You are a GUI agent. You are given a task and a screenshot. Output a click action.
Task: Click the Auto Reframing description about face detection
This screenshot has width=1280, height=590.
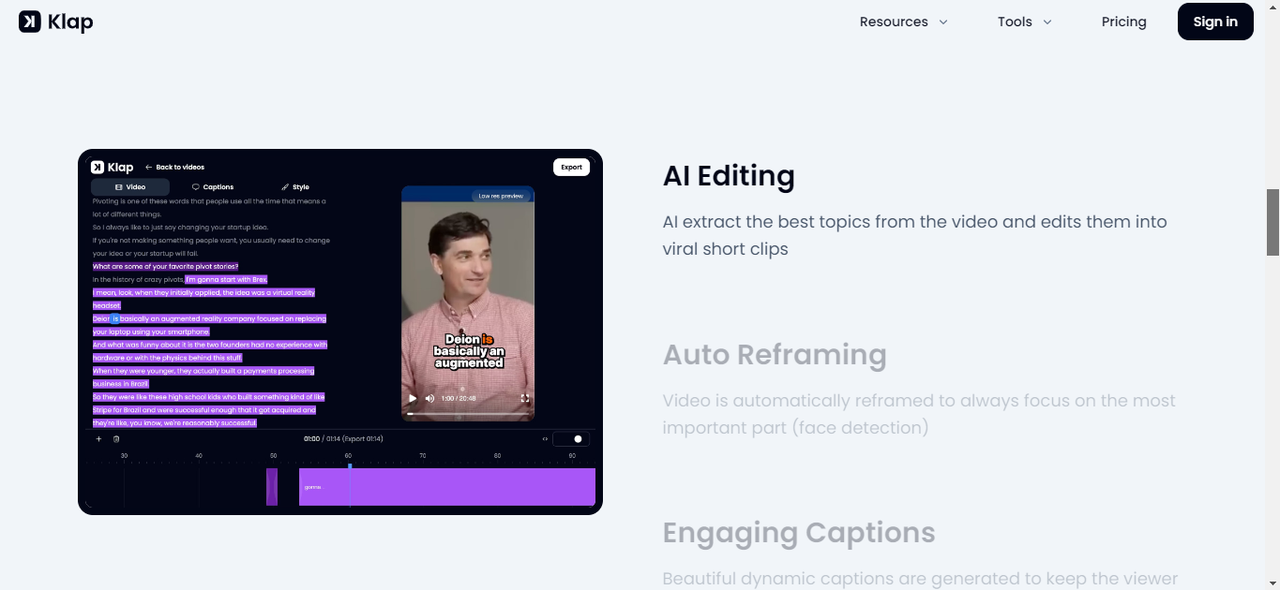(919, 414)
